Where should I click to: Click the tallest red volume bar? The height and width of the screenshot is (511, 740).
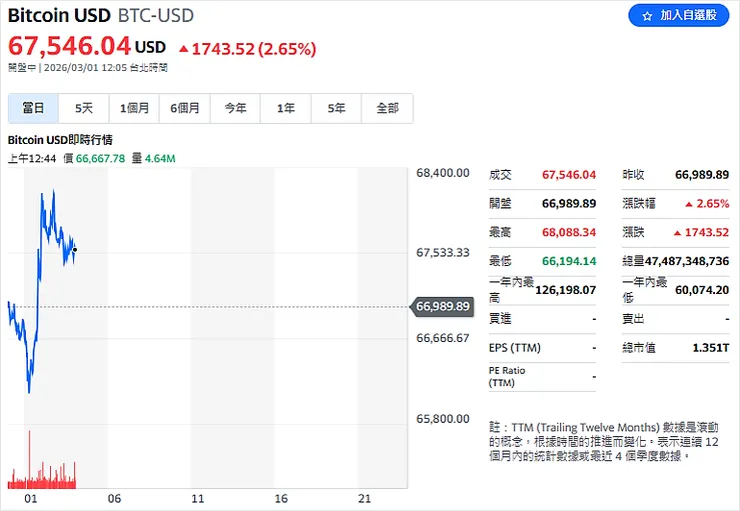(29, 459)
